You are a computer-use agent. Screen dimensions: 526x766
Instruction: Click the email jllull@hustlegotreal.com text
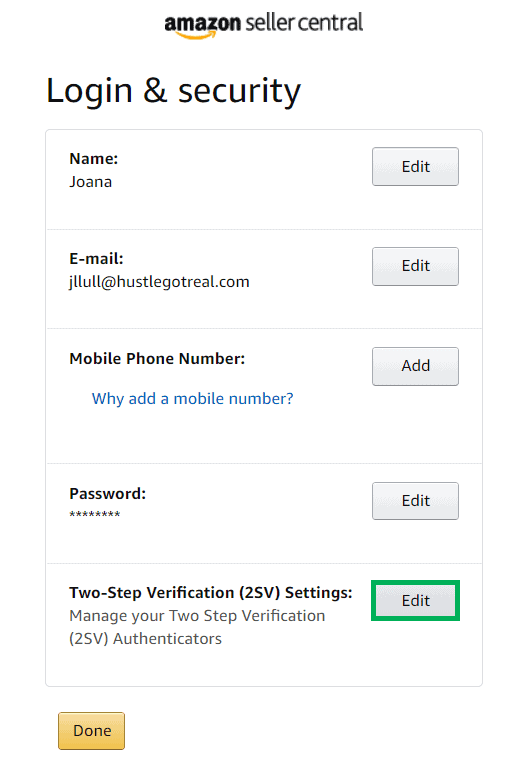[x=159, y=282]
